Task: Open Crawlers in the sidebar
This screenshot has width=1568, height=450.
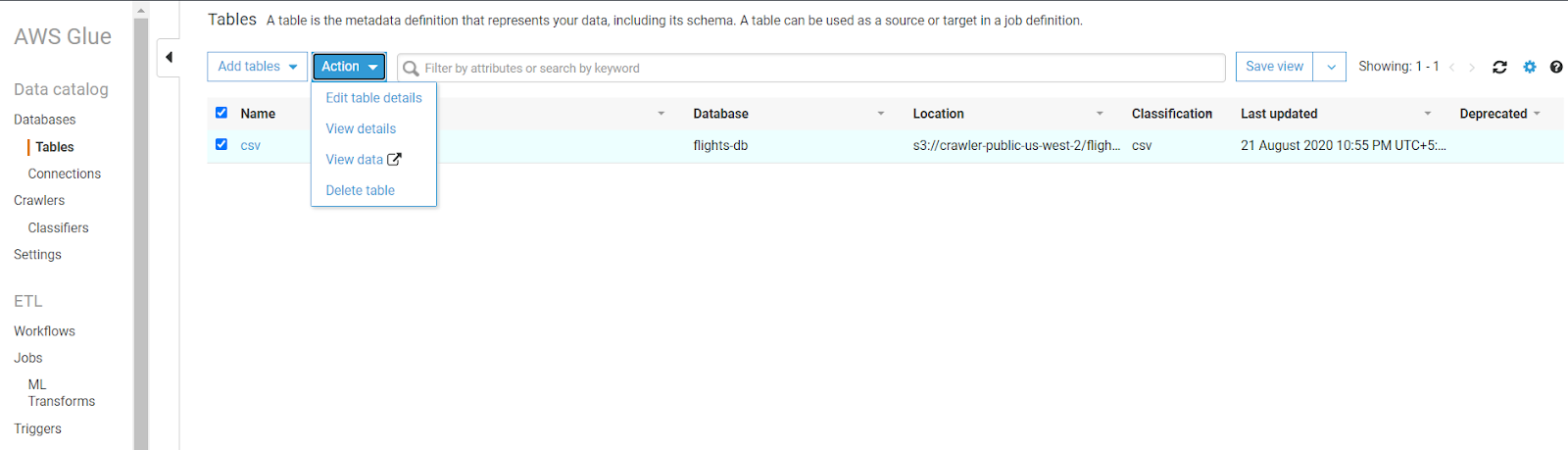Action: point(39,200)
